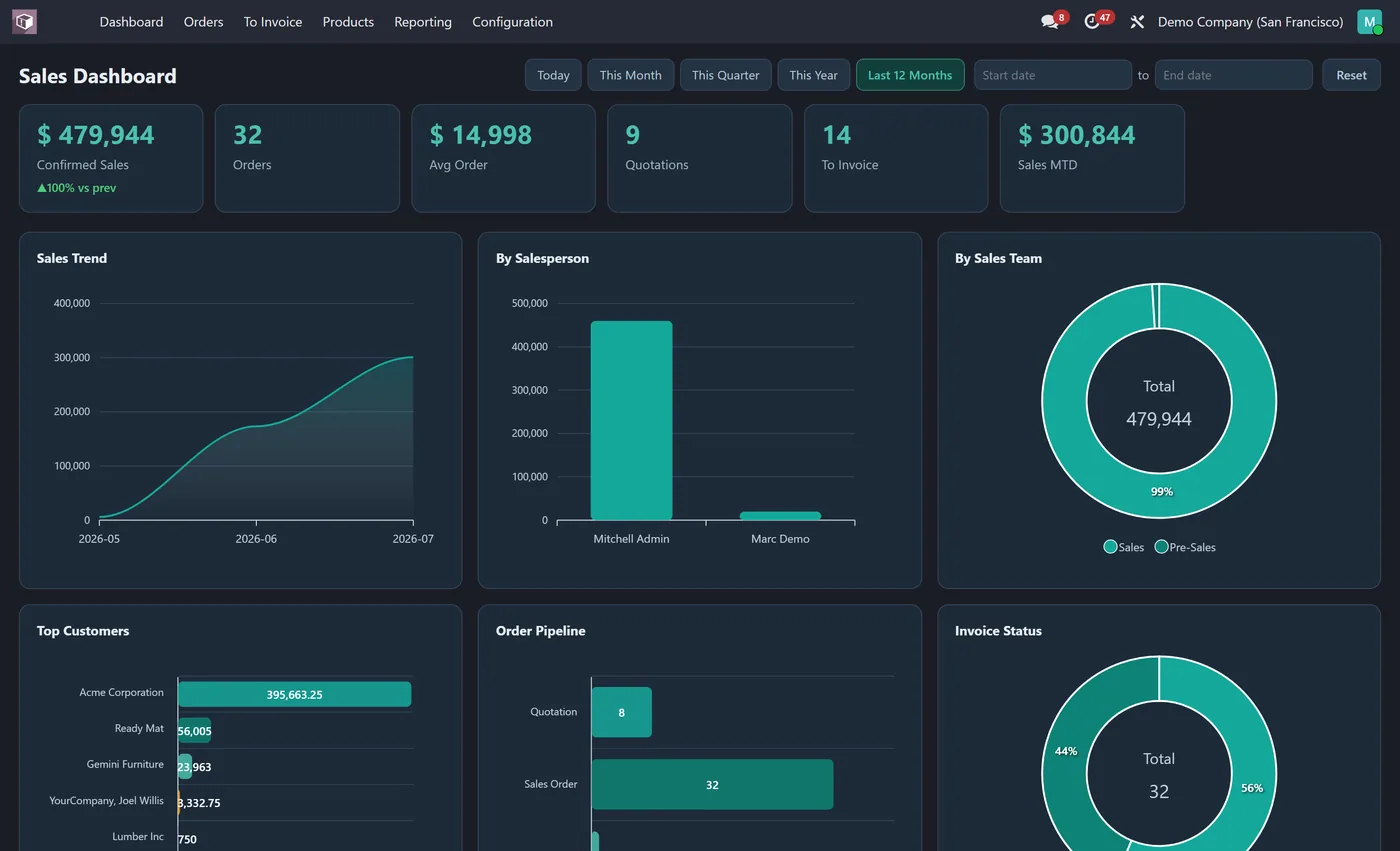Click the Sales Trend heading

[72, 258]
